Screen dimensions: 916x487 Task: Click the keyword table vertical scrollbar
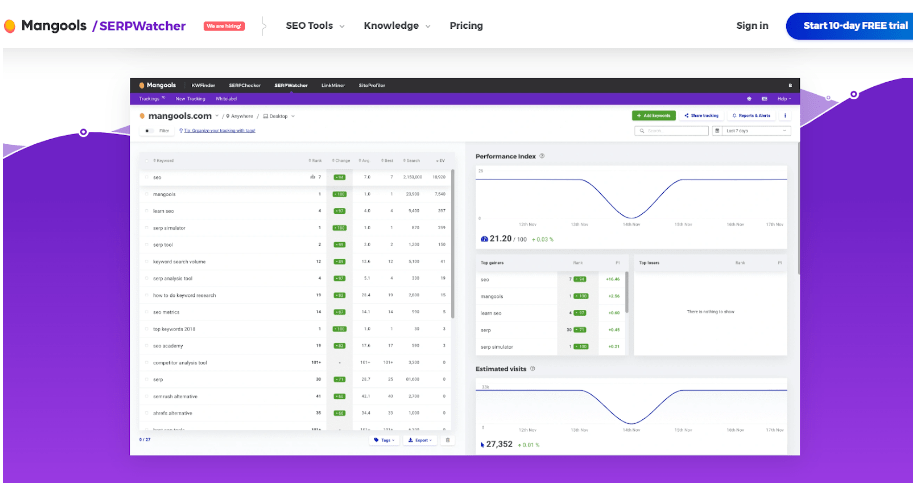[453, 244]
